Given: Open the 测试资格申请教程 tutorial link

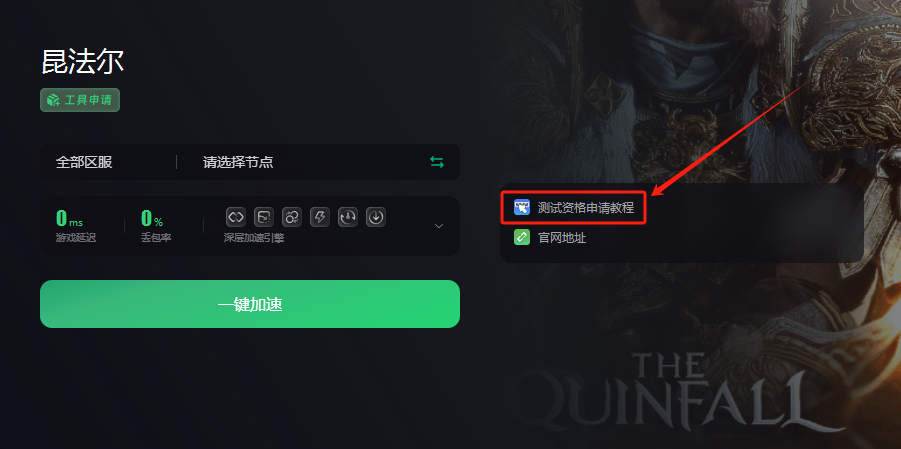Looking at the screenshot, I should pos(586,208).
